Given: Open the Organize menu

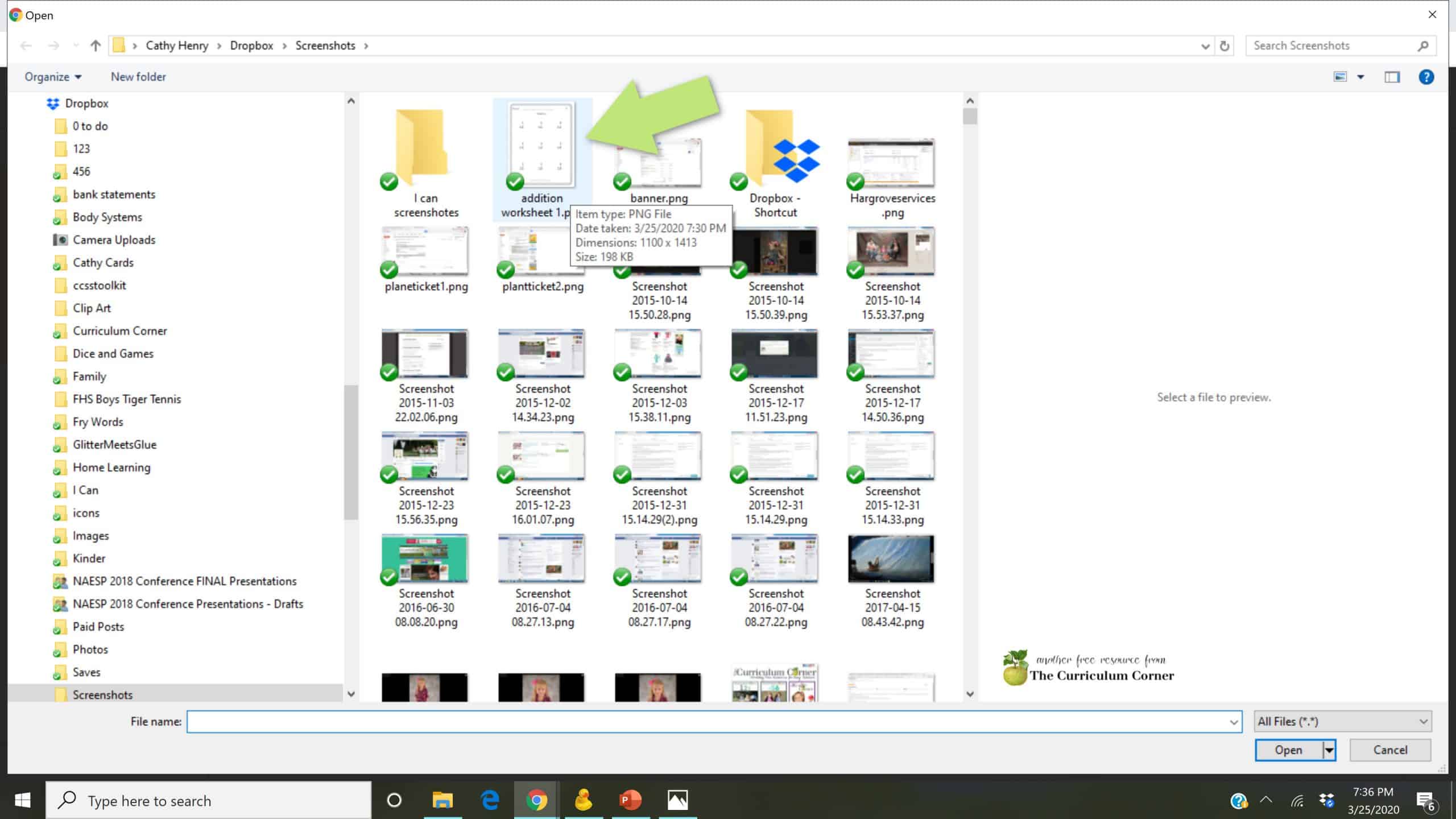Looking at the screenshot, I should point(52,77).
